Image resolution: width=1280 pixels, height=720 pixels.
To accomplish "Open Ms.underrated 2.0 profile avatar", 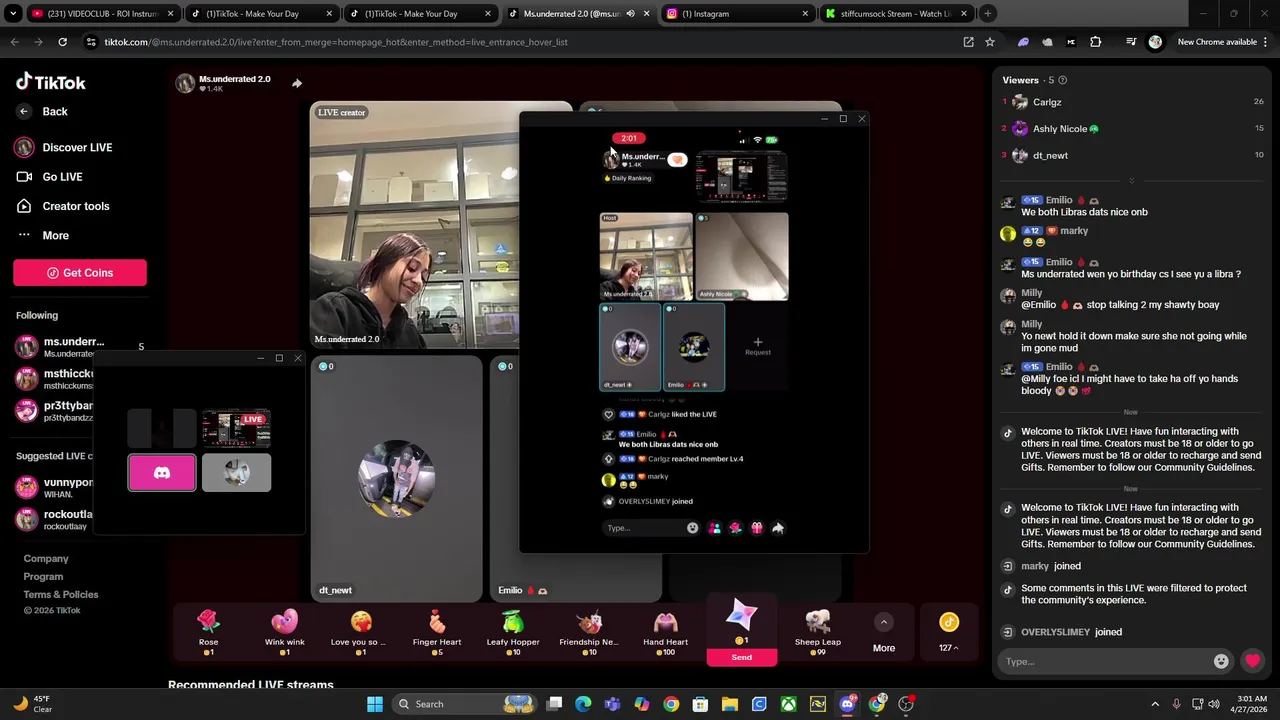I will click(185, 83).
